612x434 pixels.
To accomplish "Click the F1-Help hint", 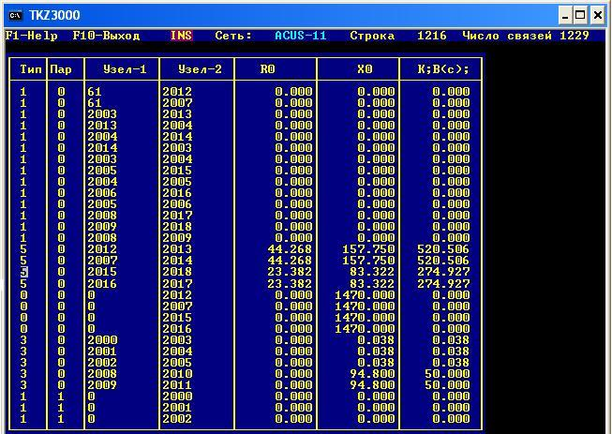I will click(32, 36).
